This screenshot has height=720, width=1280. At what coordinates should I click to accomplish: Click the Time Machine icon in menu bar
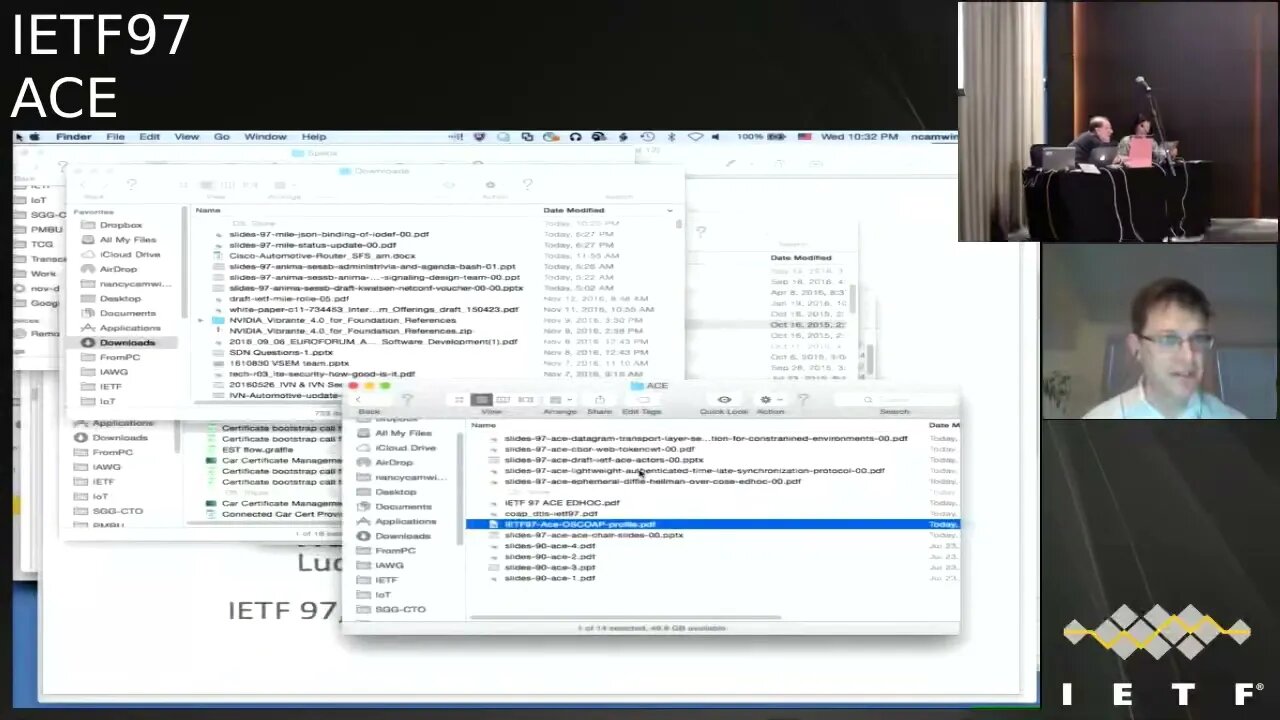coord(647,137)
